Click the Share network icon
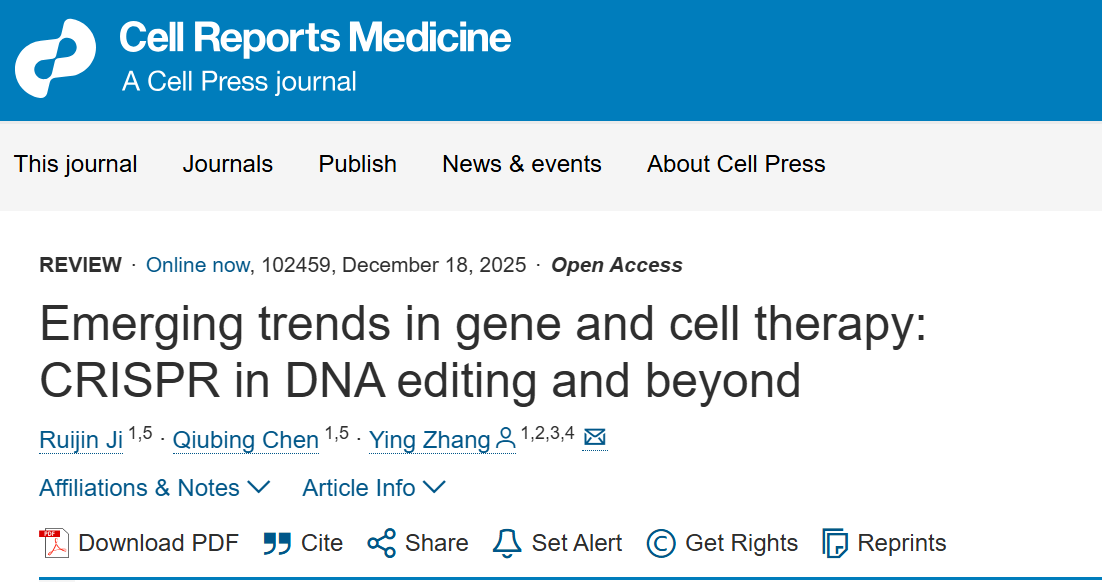The width and height of the screenshot is (1102, 582). pos(381,543)
